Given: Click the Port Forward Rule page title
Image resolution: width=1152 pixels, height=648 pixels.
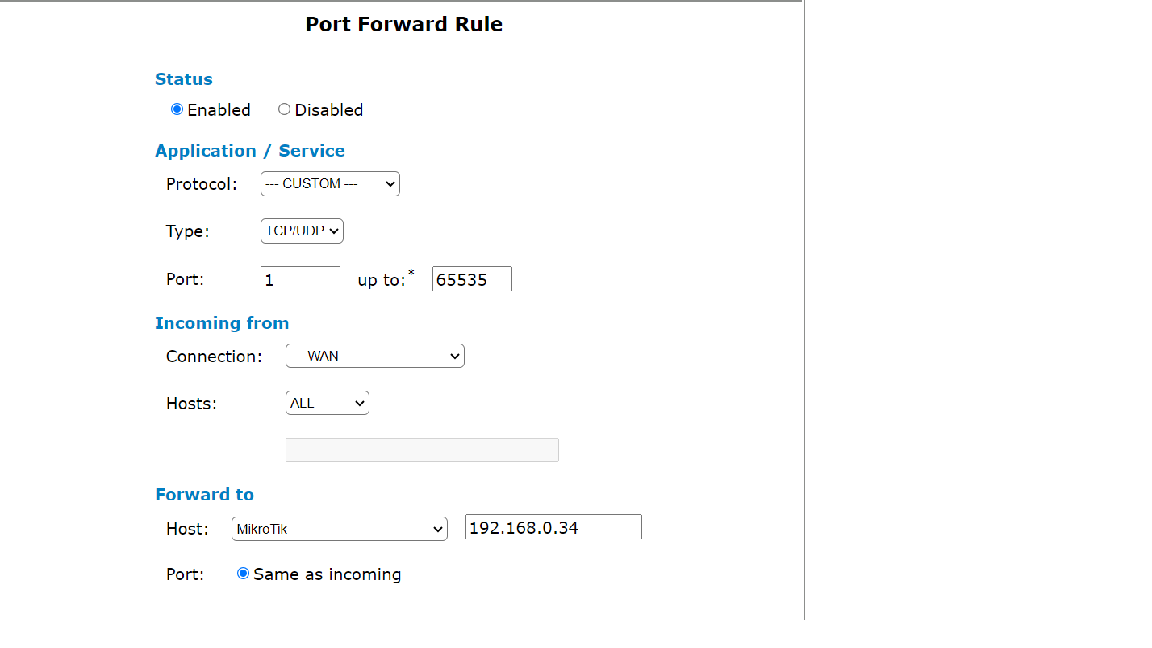Looking at the screenshot, I should (404, 24).
